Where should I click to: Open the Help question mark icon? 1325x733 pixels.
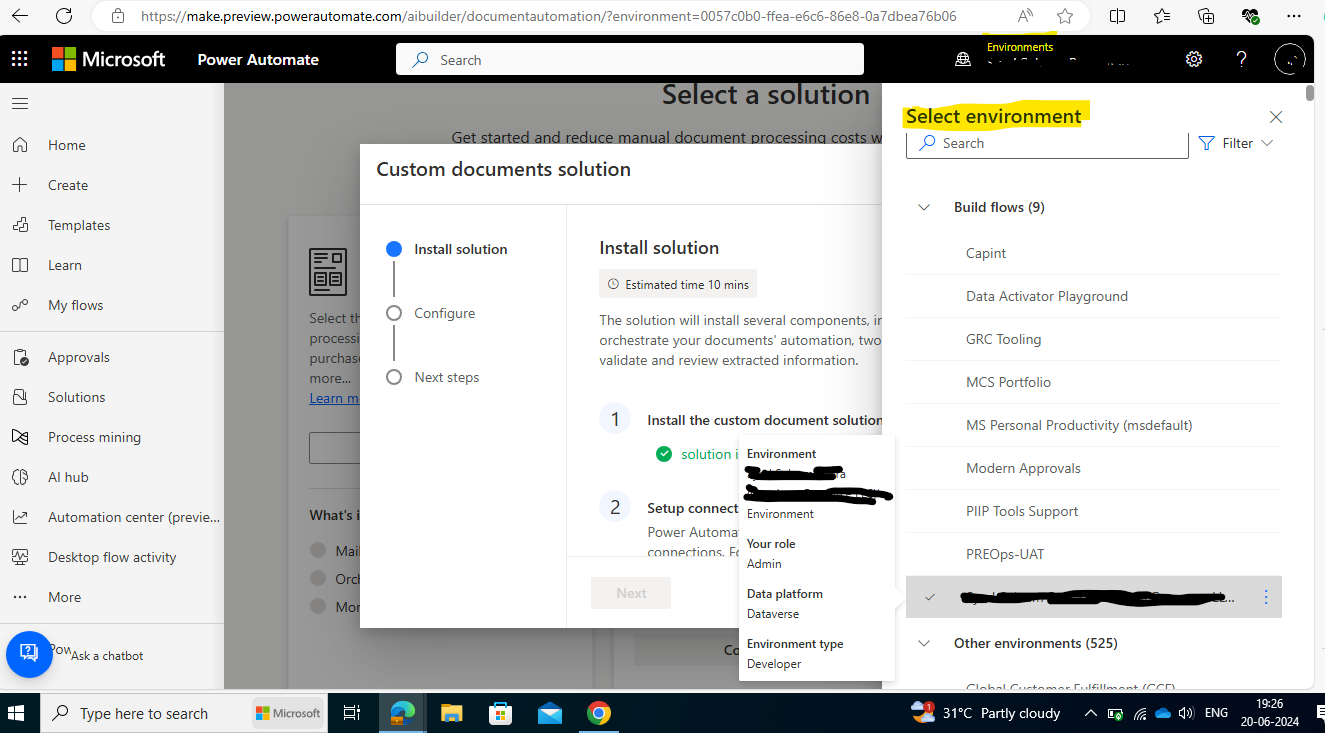(1242, 59)
